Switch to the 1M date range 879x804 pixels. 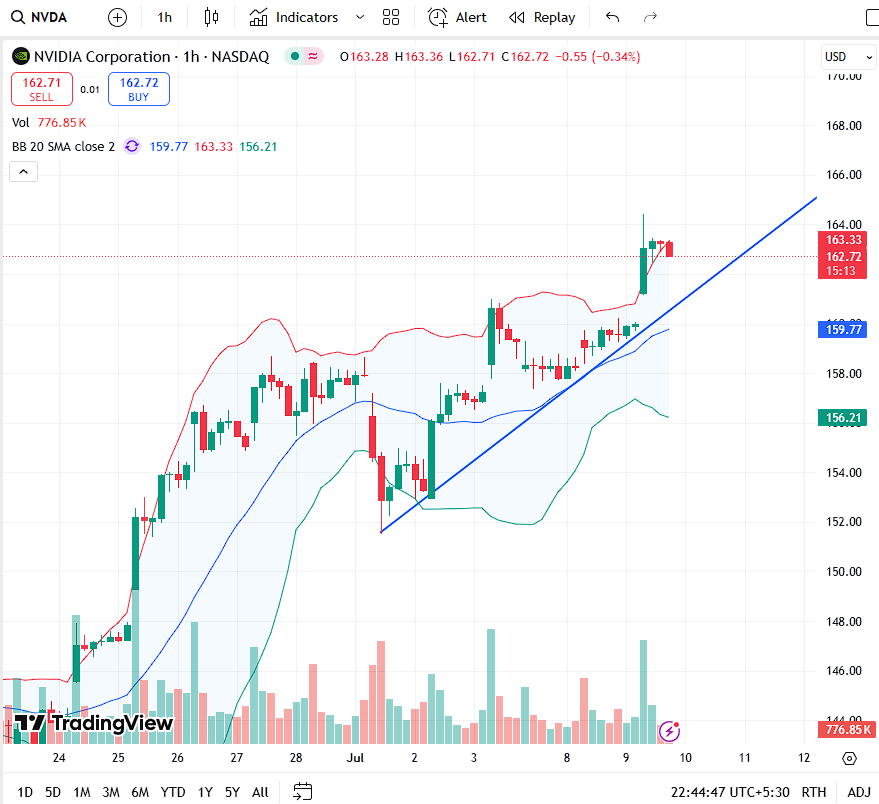click(82, 792)
